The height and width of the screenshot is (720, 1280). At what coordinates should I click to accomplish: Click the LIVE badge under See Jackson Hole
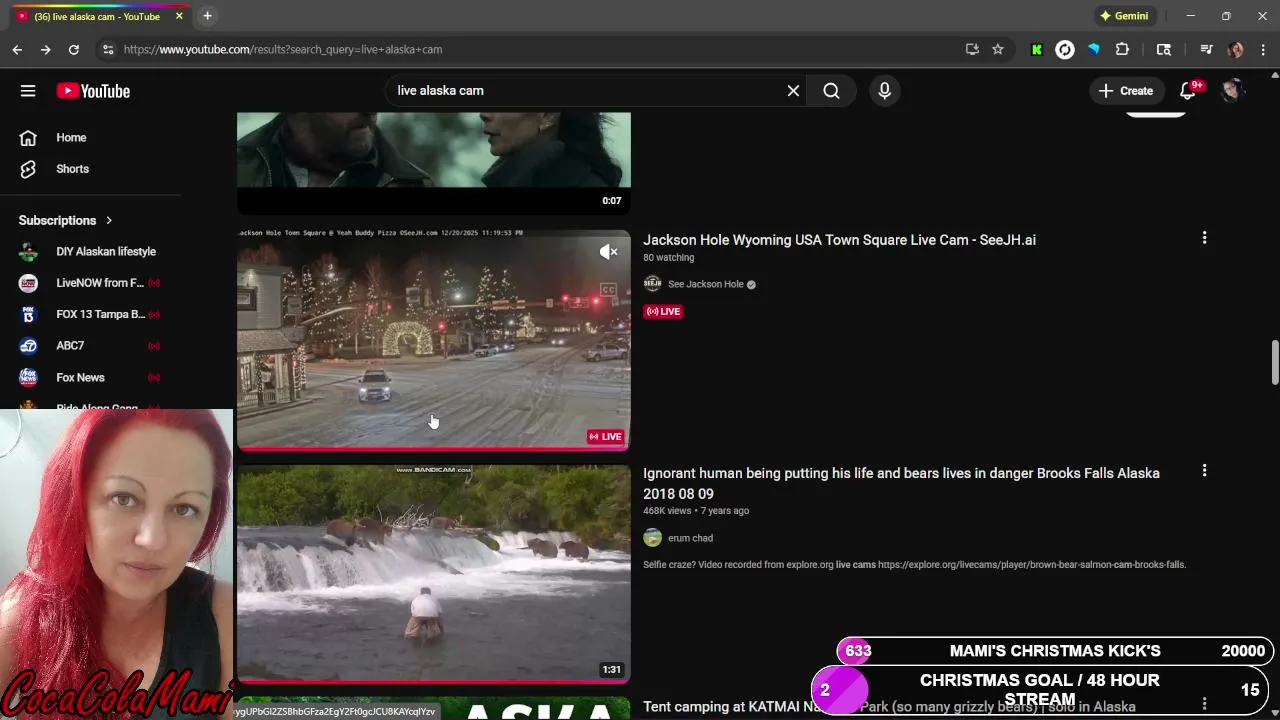(x=663, y=312)
